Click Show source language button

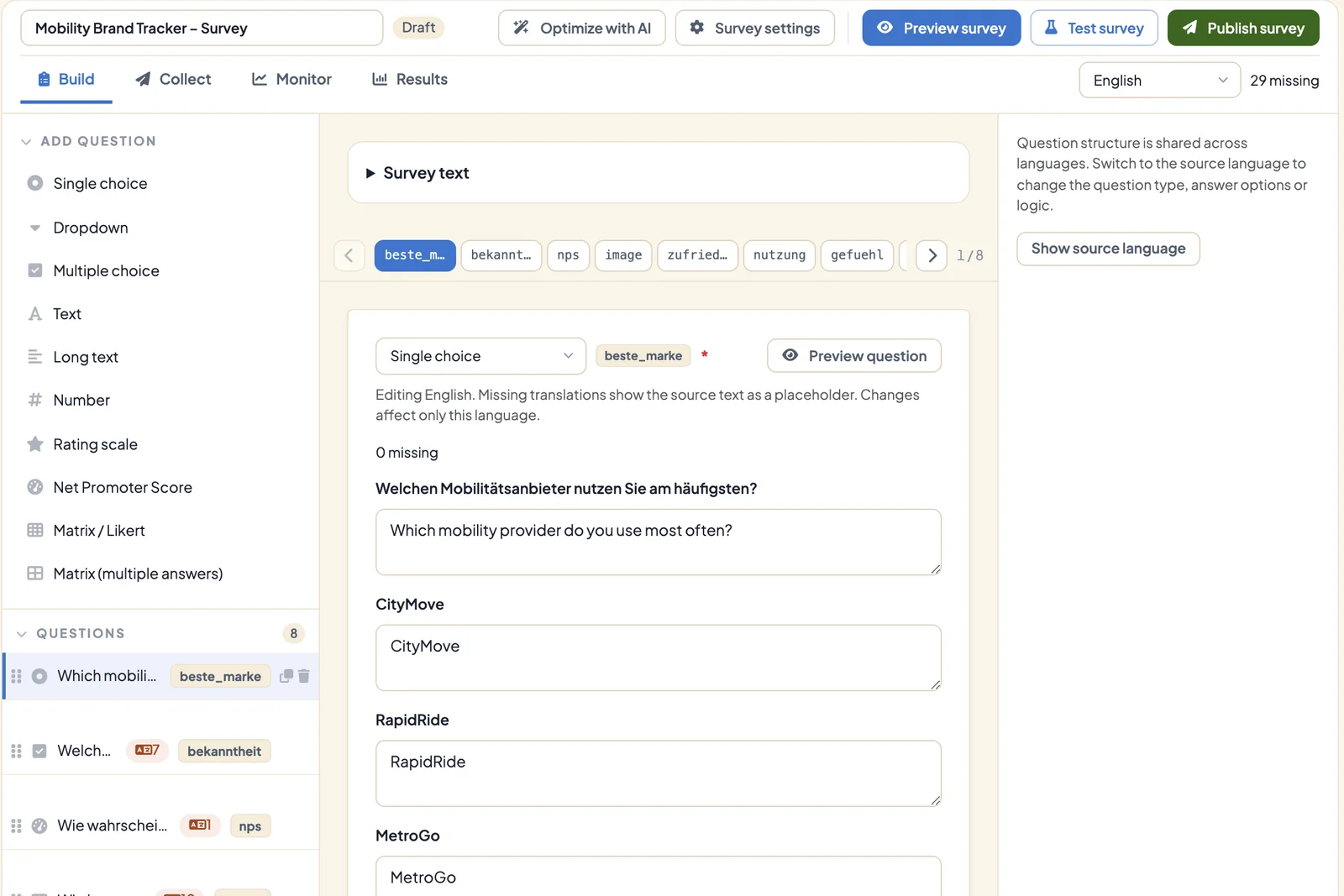(x=1108, y=249)
